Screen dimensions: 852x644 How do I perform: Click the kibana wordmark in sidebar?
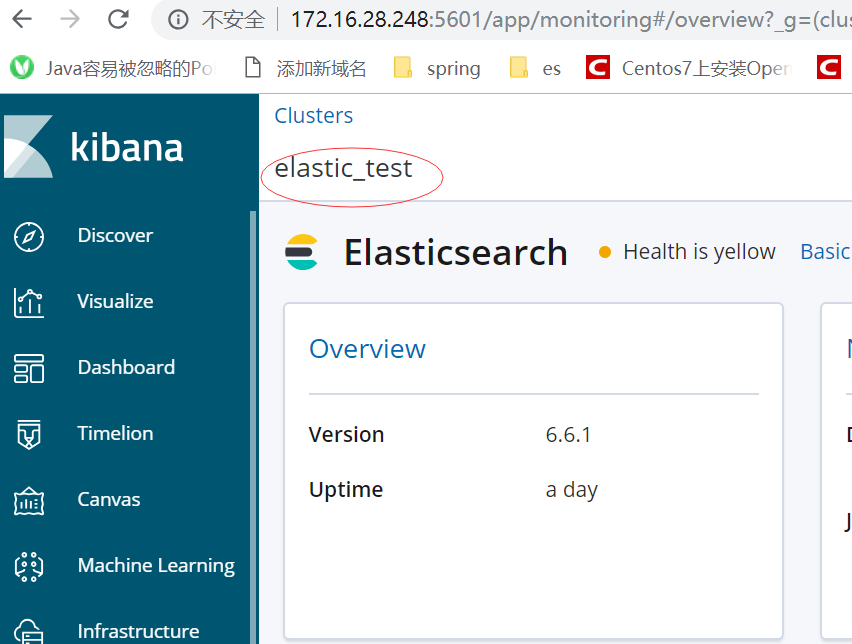click(x=127, y=147)
